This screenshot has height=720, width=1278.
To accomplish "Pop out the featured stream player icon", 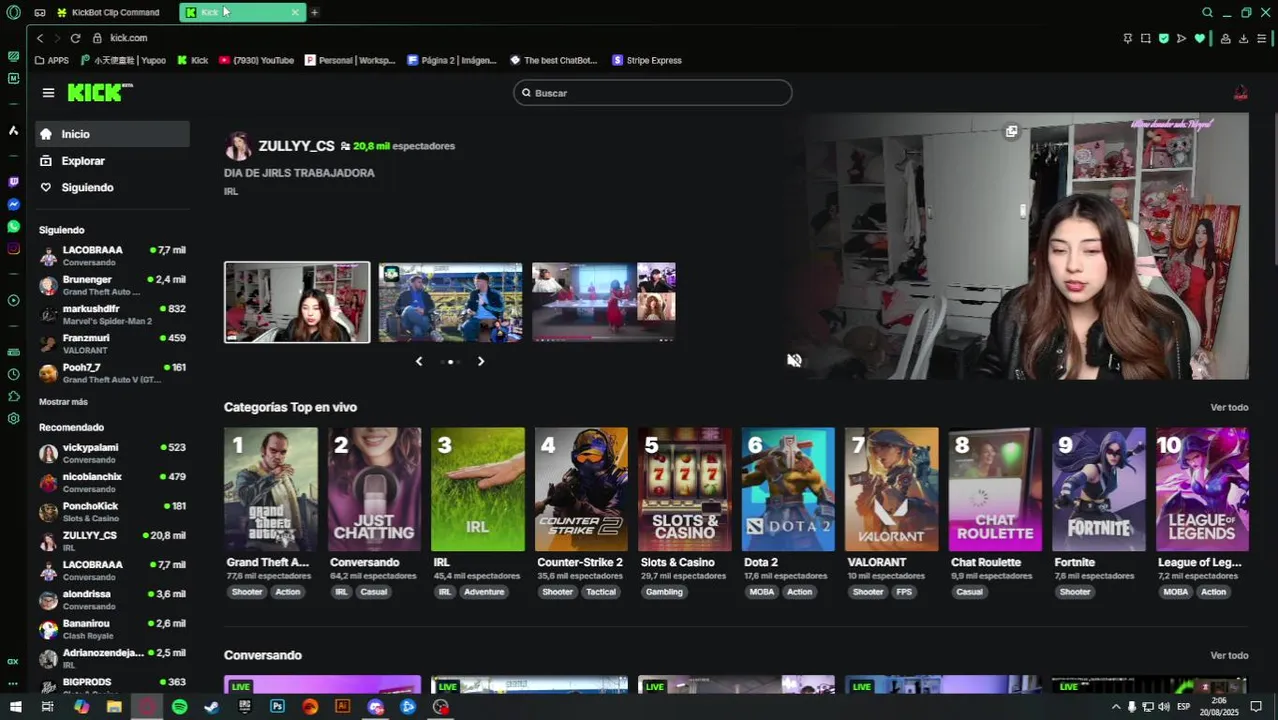I will click(x=1011, y=131).
